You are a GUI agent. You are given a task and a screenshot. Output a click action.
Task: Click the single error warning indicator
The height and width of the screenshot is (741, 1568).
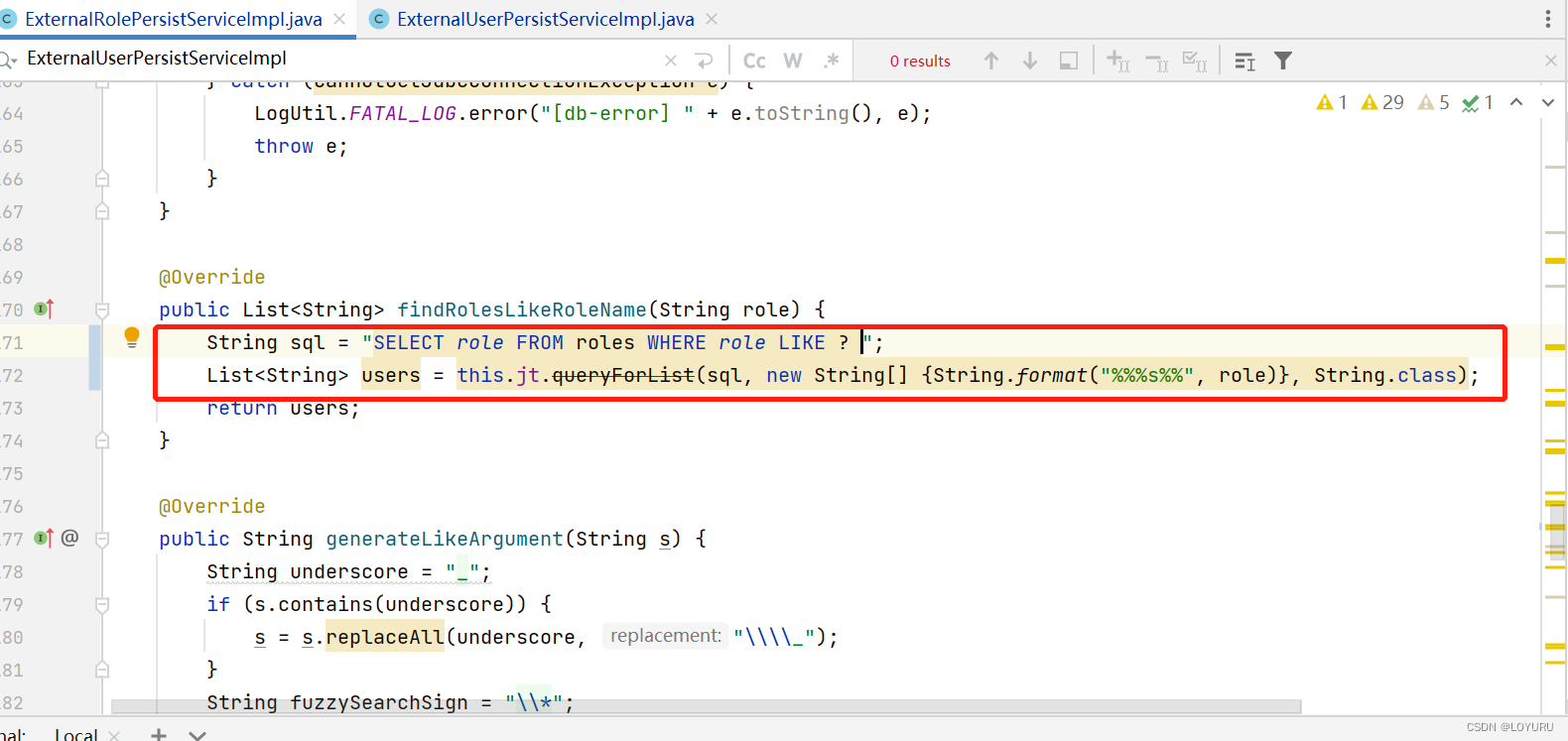[x=1332, y=102]
